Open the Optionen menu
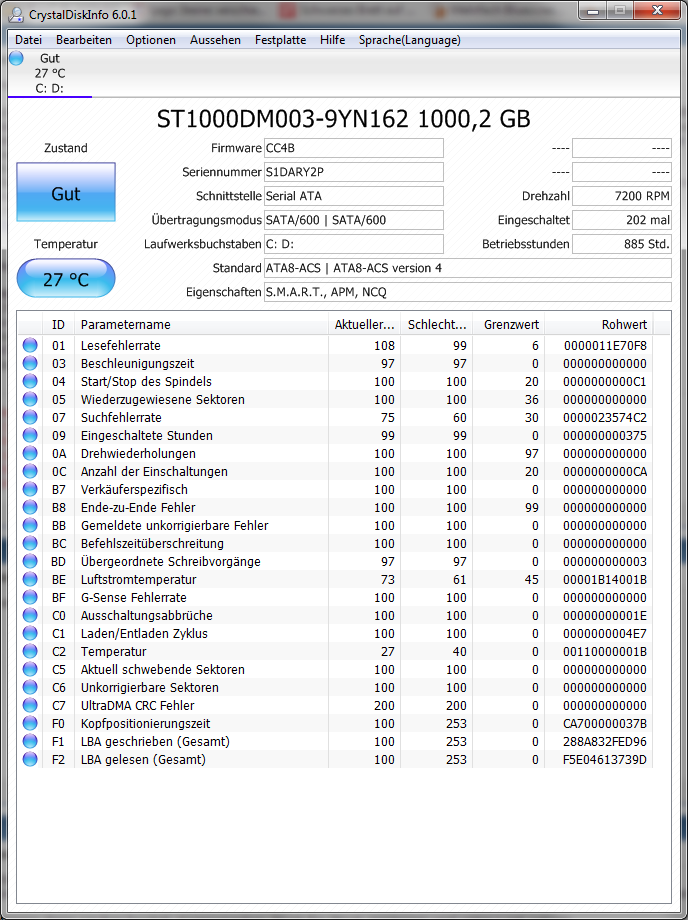This screenshot has height=920, width=688. (151, 40)
